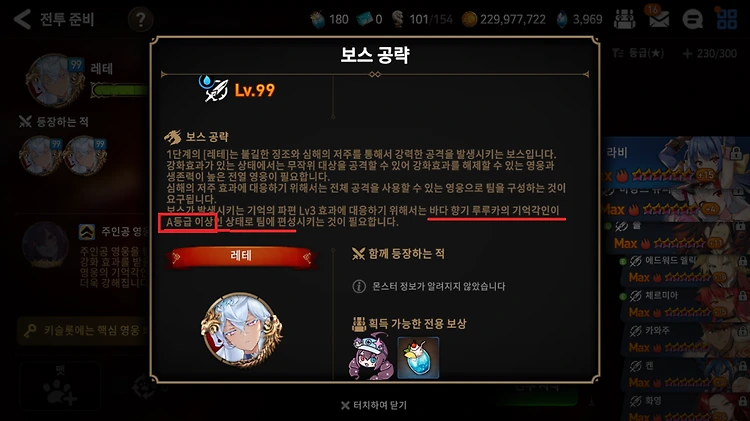The image size is (750, 421).
Task: Open the 등급 sort filter dropdown
Action: tap(639, 53)
